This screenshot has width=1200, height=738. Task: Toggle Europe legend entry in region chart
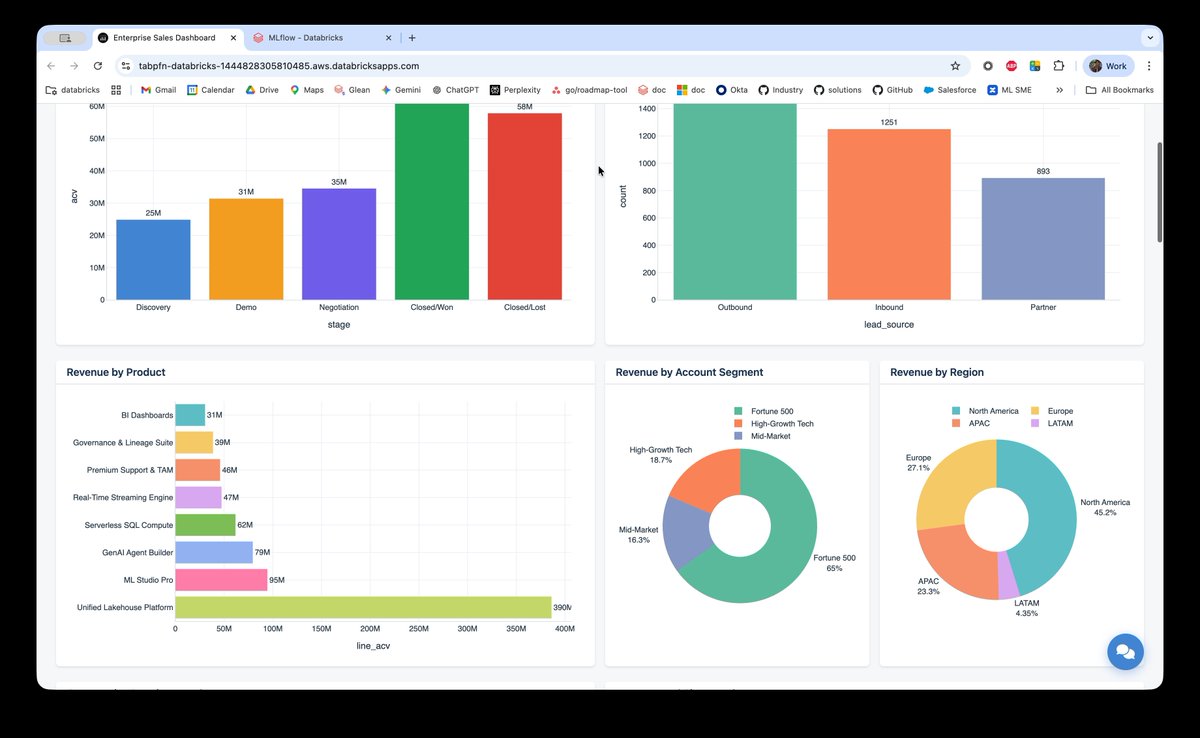click(1052, 411)
